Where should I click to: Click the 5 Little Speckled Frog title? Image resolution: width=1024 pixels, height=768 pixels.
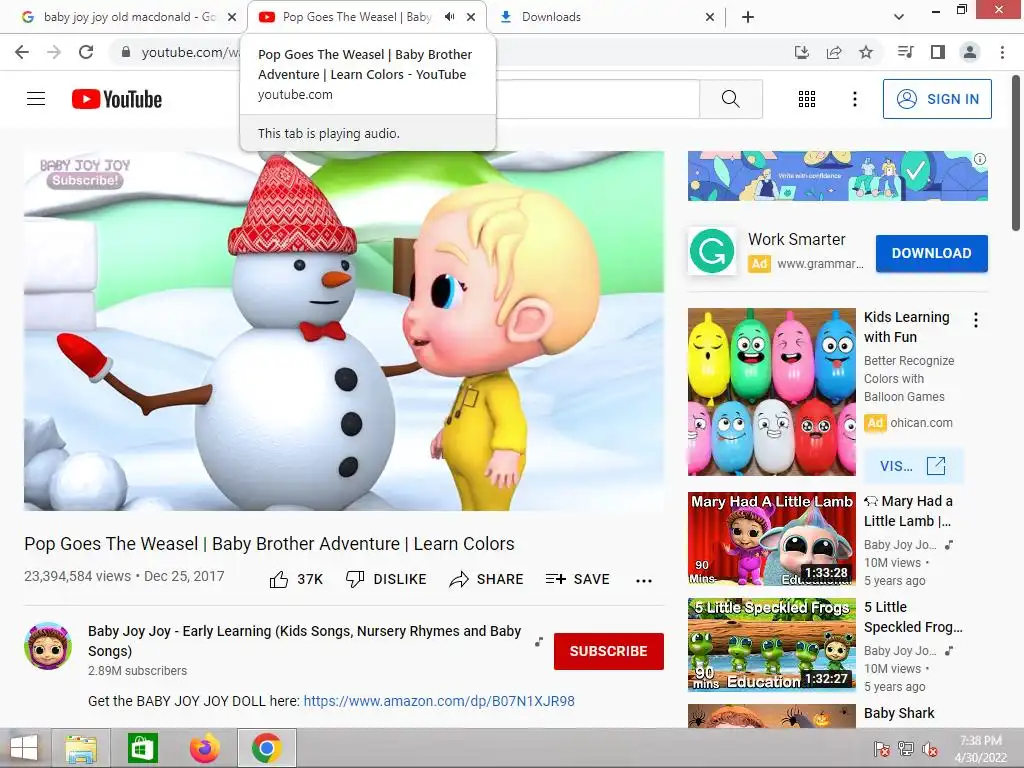point(913,617)
